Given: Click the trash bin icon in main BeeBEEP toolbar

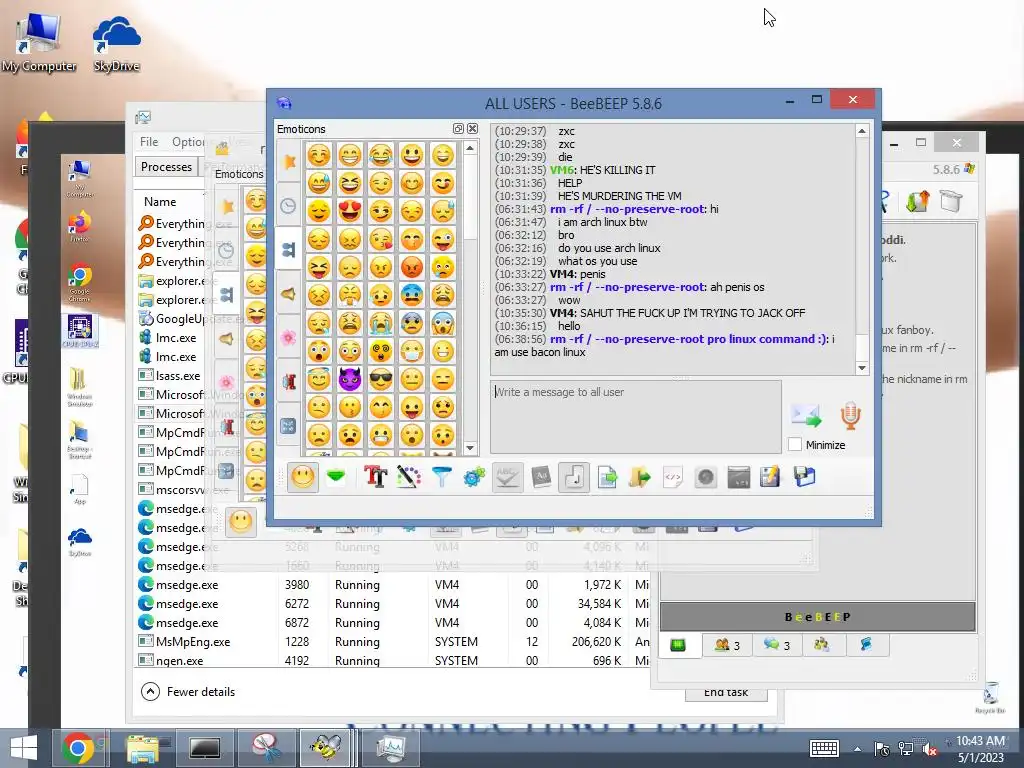Looking at the screenshot, I should [x=951, y=201].
